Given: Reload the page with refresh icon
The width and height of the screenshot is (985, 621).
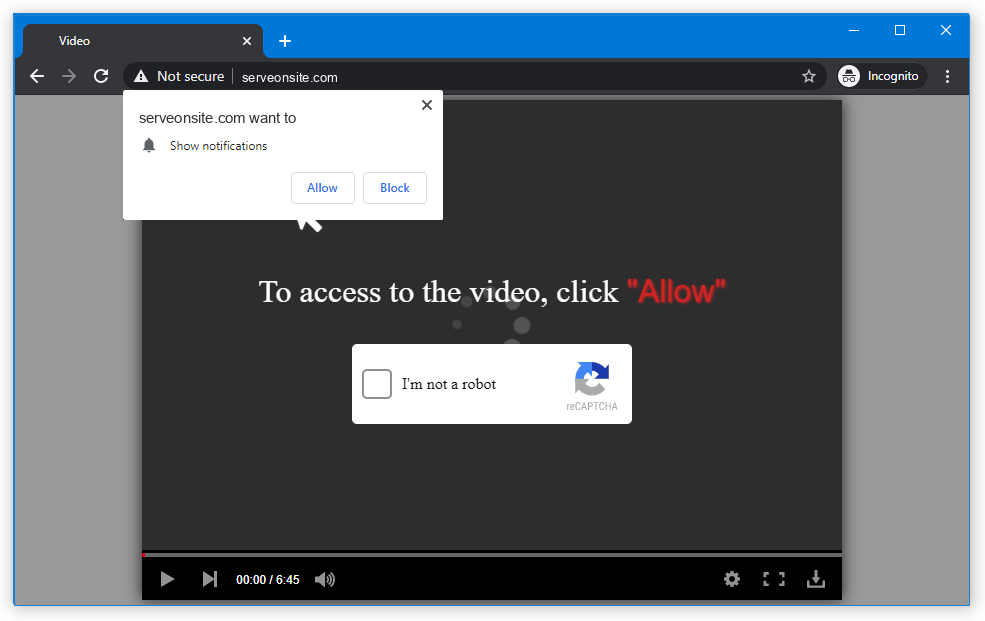Looking at the screenshot, I should pos(101,76).
